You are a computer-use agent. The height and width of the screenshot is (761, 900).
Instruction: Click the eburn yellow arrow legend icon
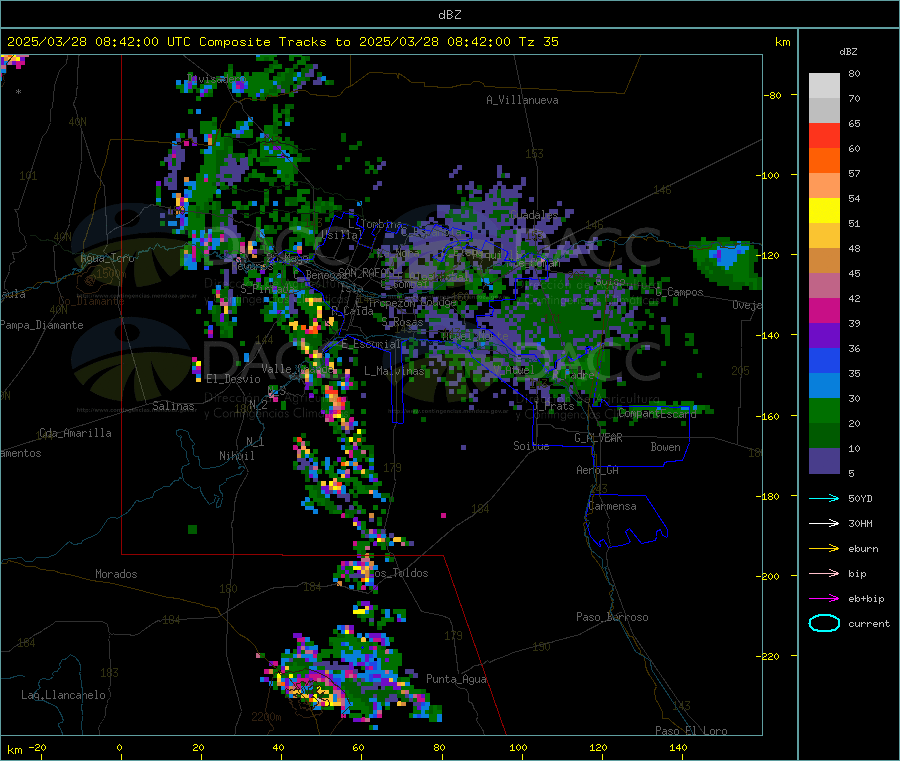pos(824,549)
